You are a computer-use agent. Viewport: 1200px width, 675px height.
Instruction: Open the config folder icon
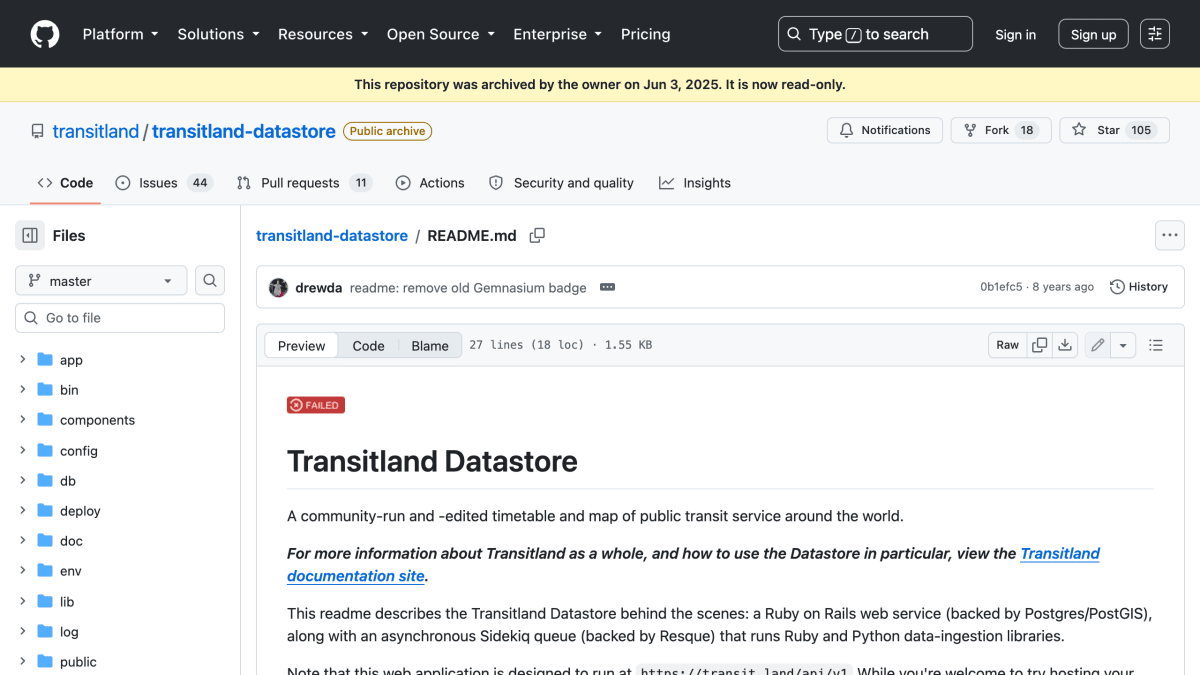click(45, 450)
